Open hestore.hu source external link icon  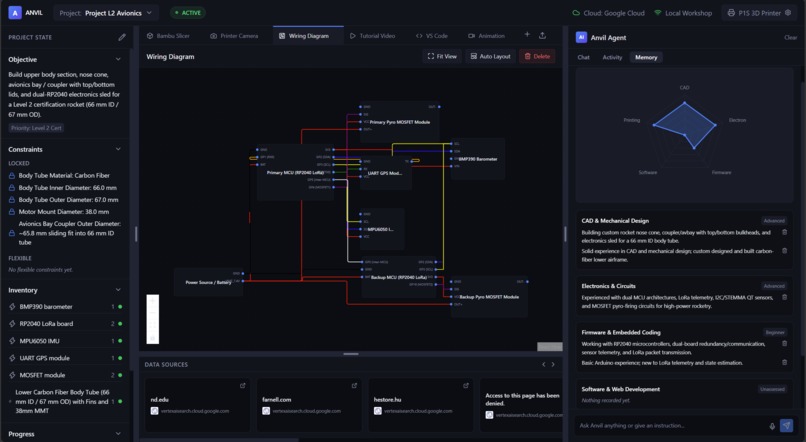click(466, 385)
